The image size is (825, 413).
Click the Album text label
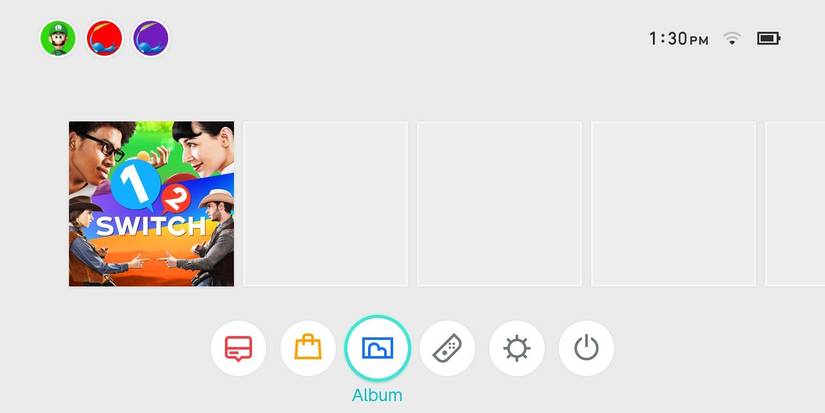377,395
